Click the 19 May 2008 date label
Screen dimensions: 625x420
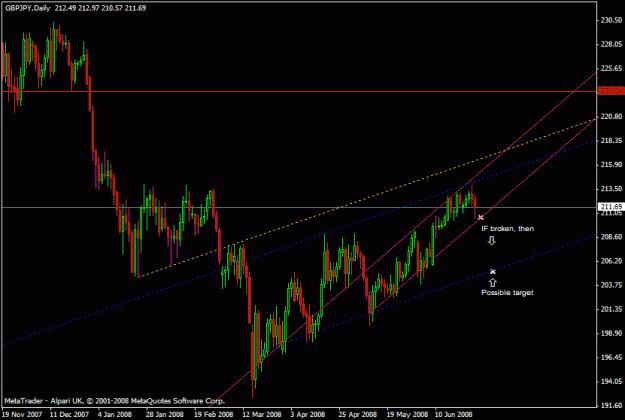click(x=407, y=414)
